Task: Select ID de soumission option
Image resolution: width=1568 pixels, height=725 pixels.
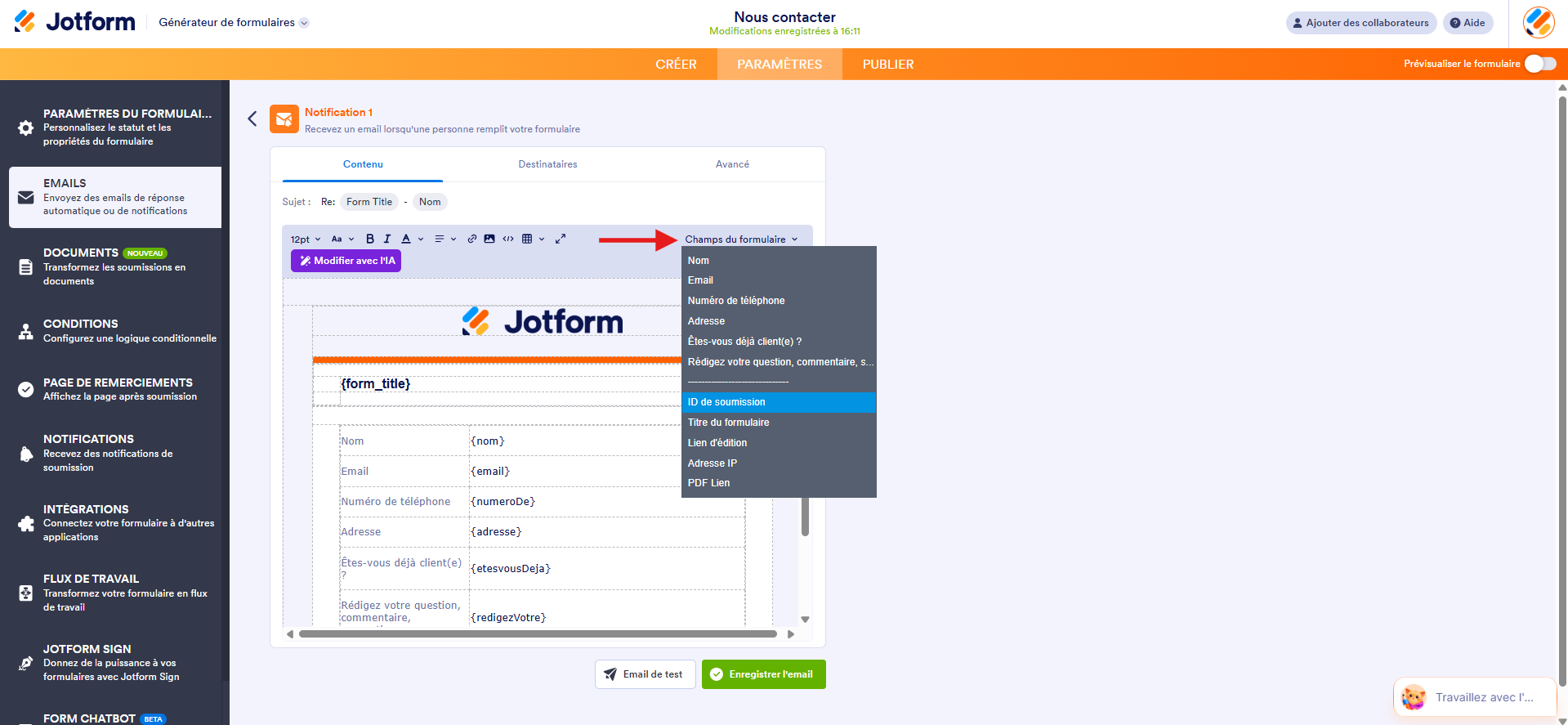Action: (x=779, y=402)
